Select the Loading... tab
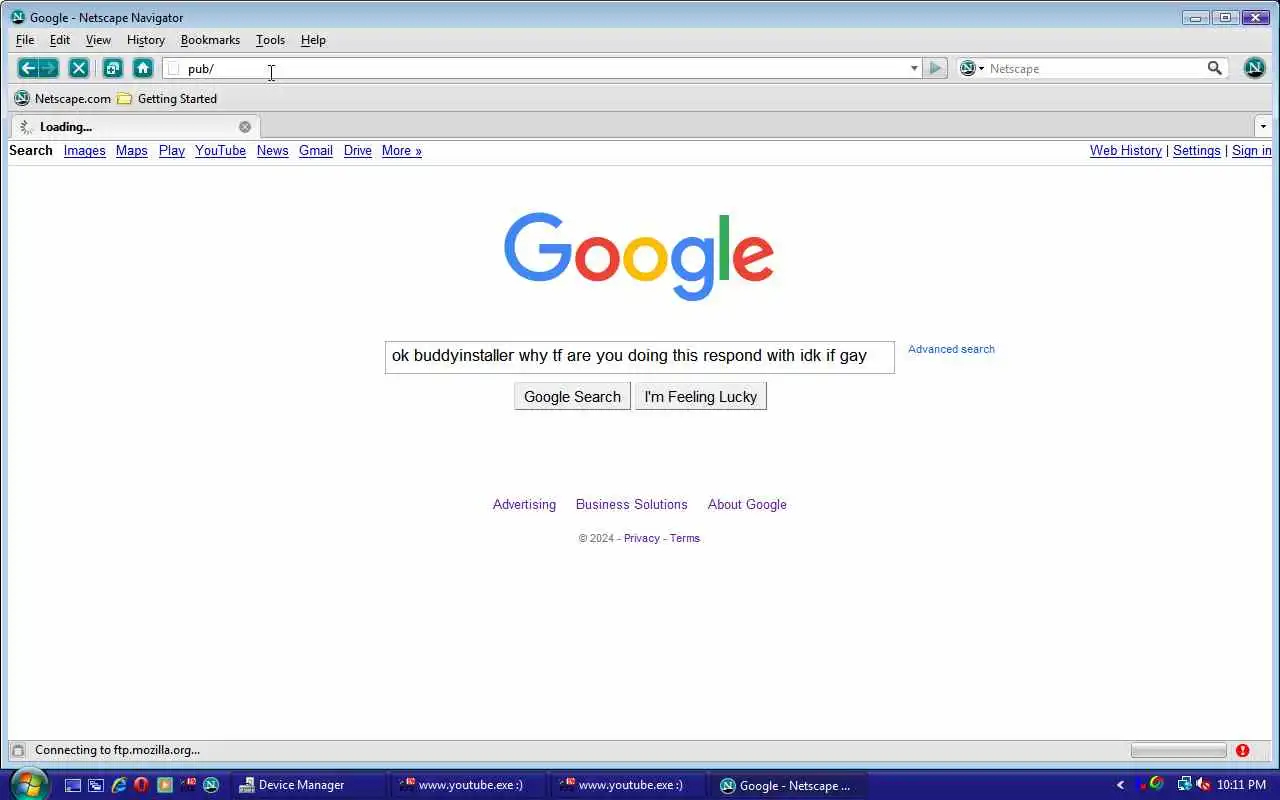 pos(135,127)
